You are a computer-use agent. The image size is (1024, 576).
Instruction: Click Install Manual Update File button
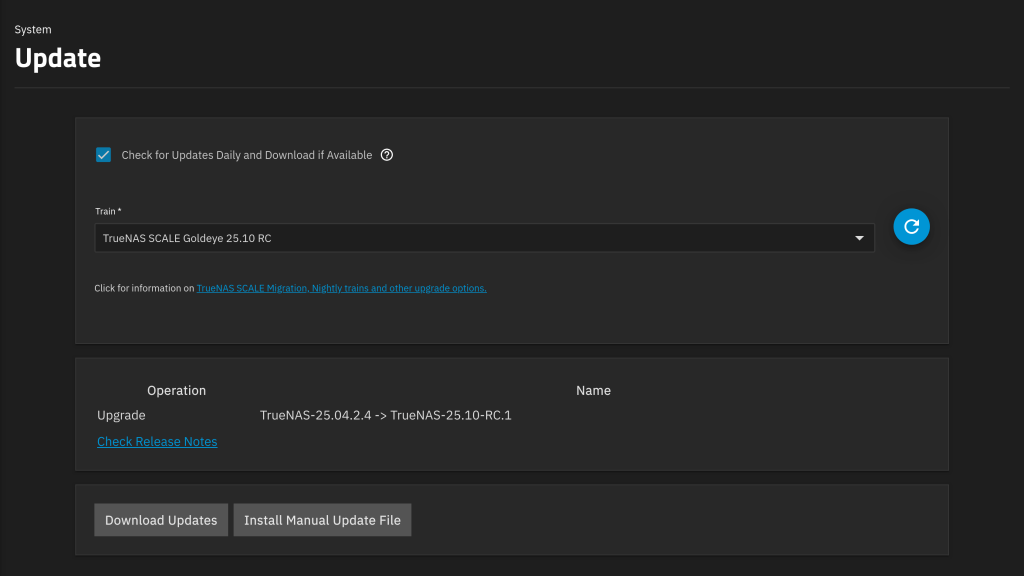(322, 520)
